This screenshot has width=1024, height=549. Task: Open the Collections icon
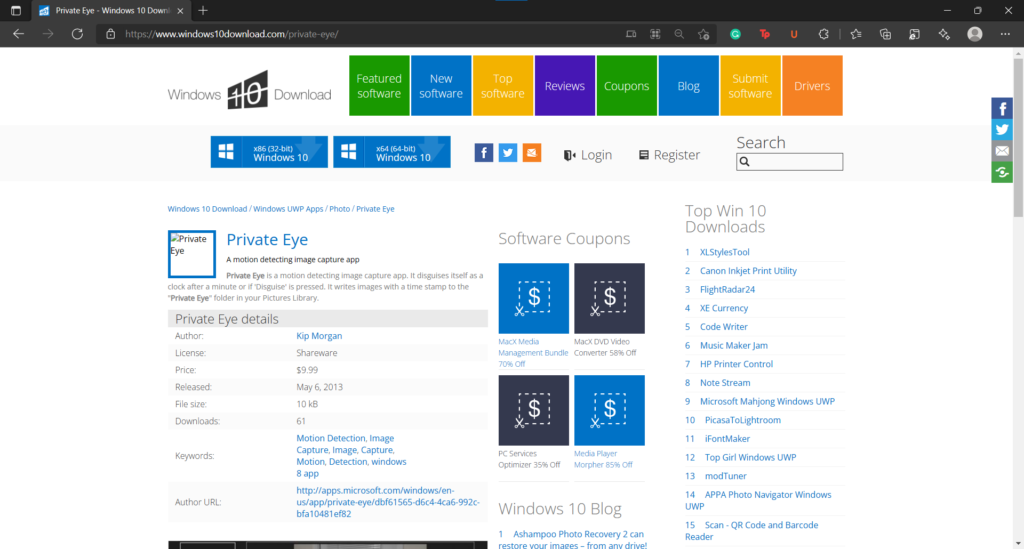pos(885,34)
